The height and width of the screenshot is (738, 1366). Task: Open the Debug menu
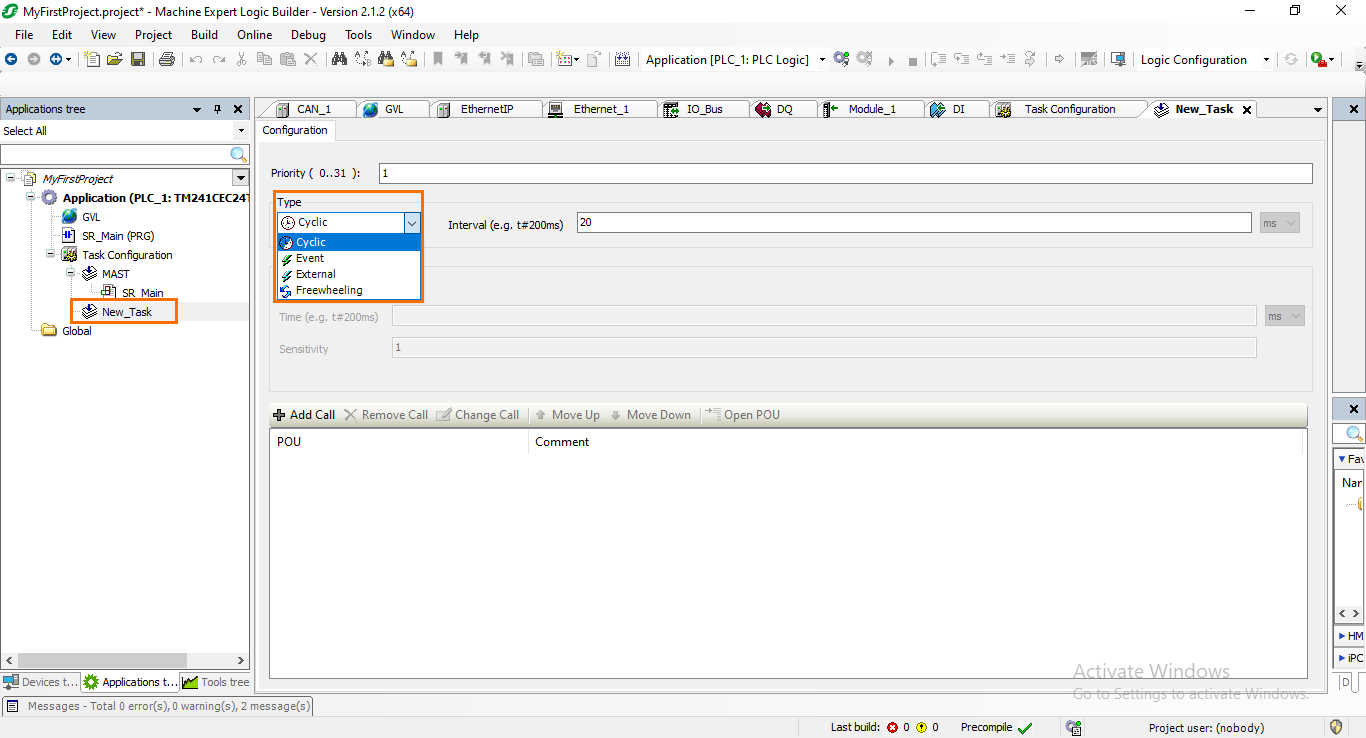(x=308, y=34)
